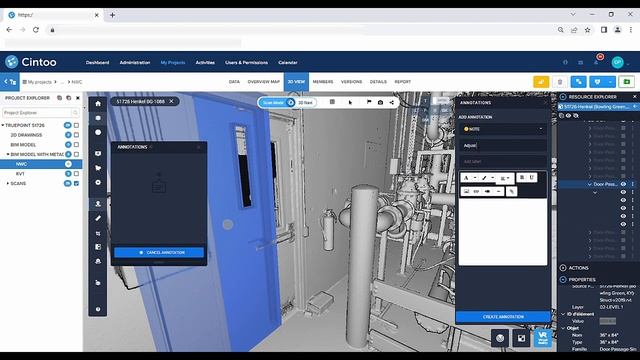The image size is (640, 360).
Task: Check the RVT checkbox
Action: (x=76, y=174)
